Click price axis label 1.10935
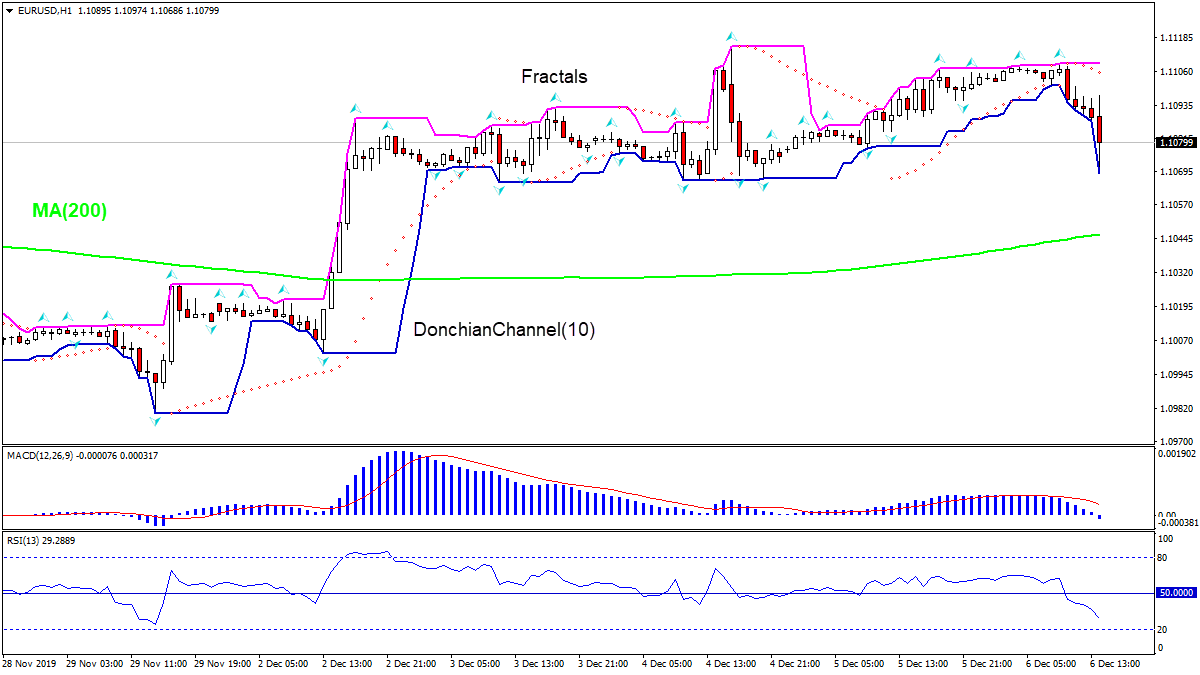 pyautogui.click(x=1177, y=105)
